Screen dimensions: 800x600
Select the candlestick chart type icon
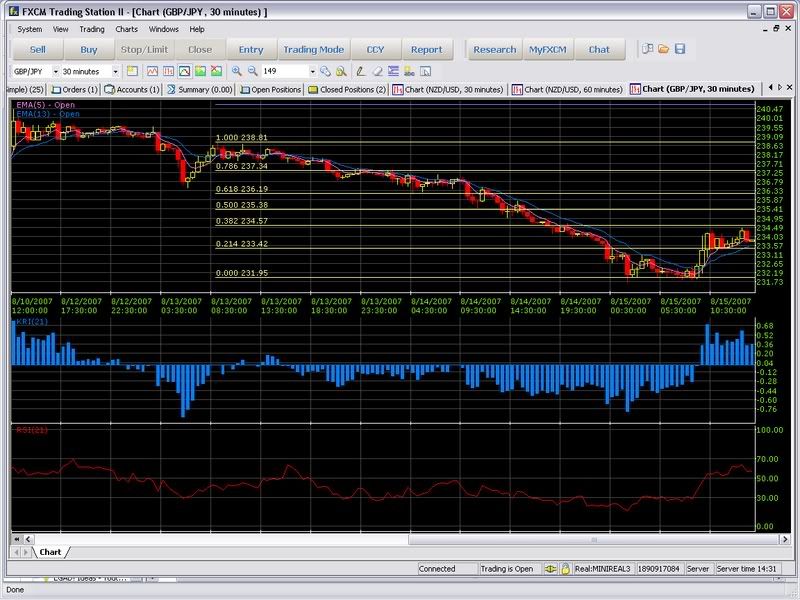[x=185, y=71]
